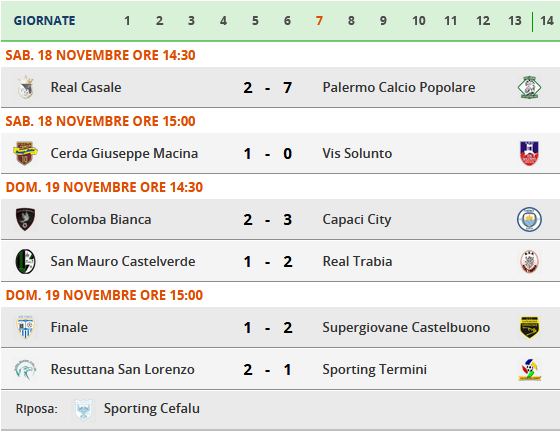Click the Real Casale team crest
The image size is (560, 432).
point(25,87)
